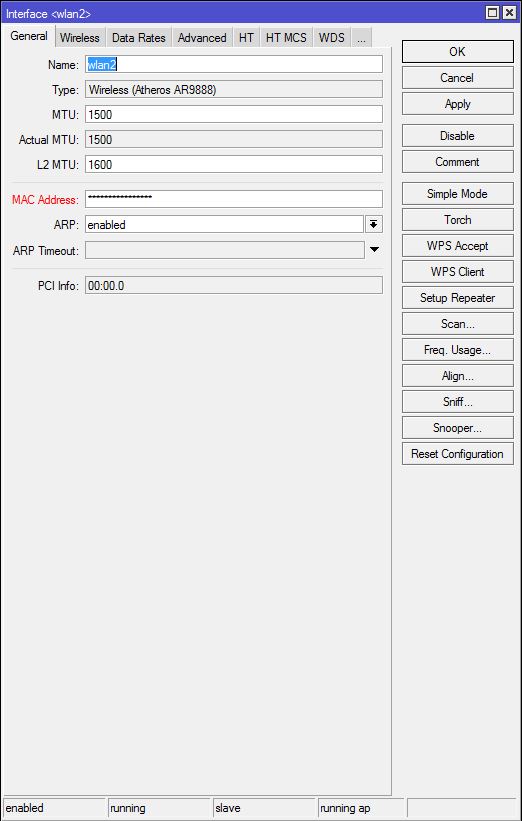
Task: Click the MTU input field
Action: coord(234,114)
